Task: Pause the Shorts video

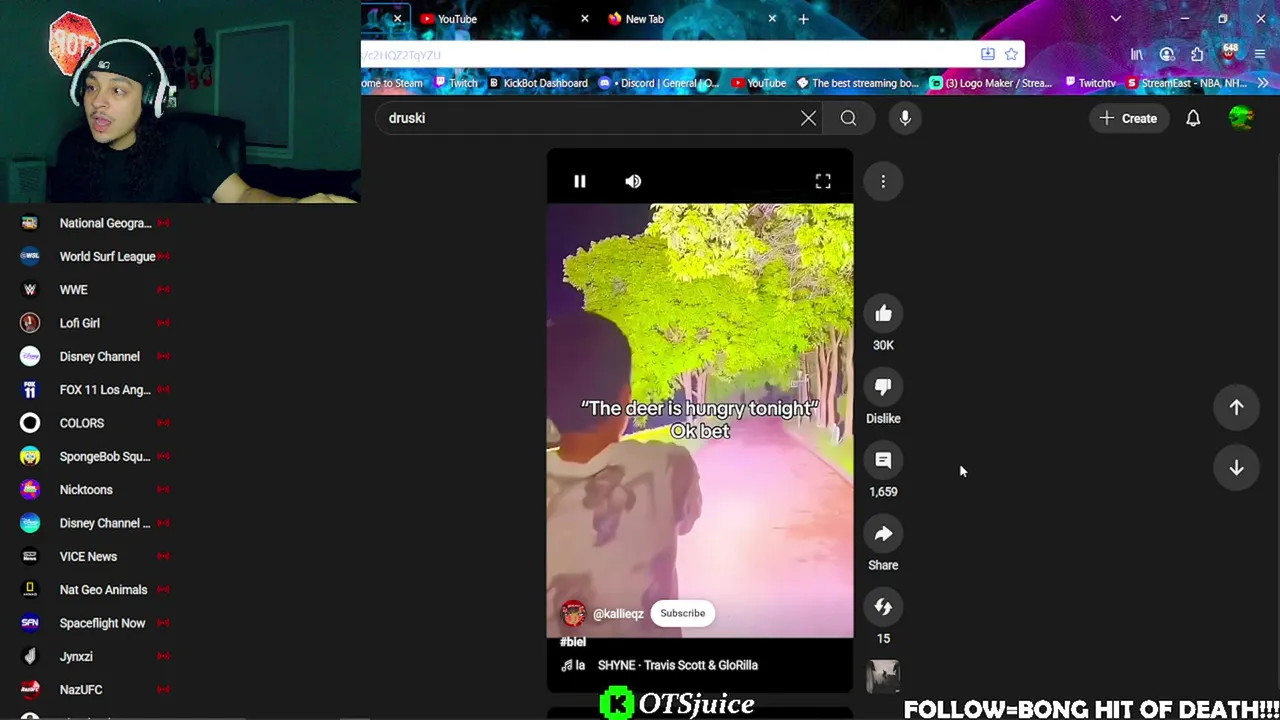Action: (x=579, y=181)
